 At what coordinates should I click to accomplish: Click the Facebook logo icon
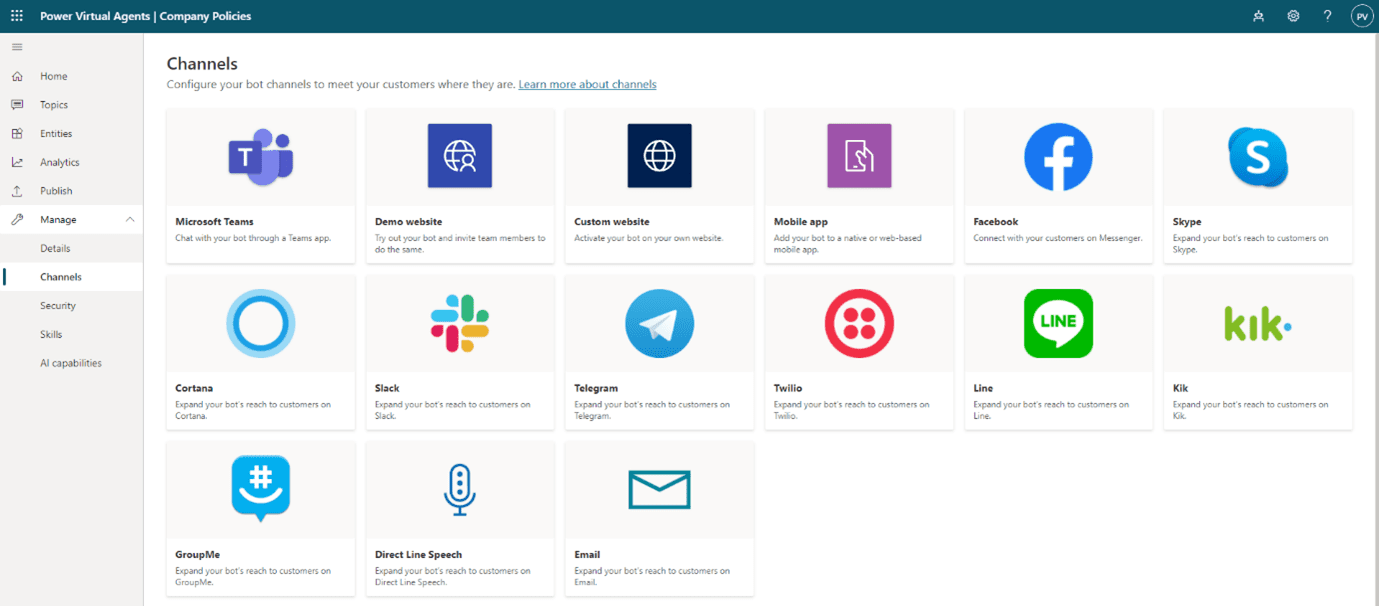tap(1058, 157)
